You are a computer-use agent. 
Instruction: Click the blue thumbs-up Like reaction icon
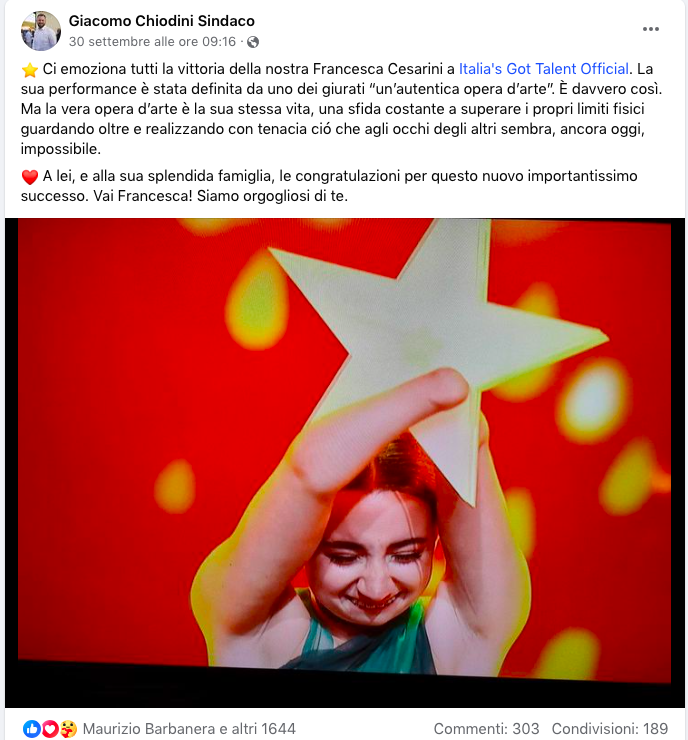click(x=32, y=729)
